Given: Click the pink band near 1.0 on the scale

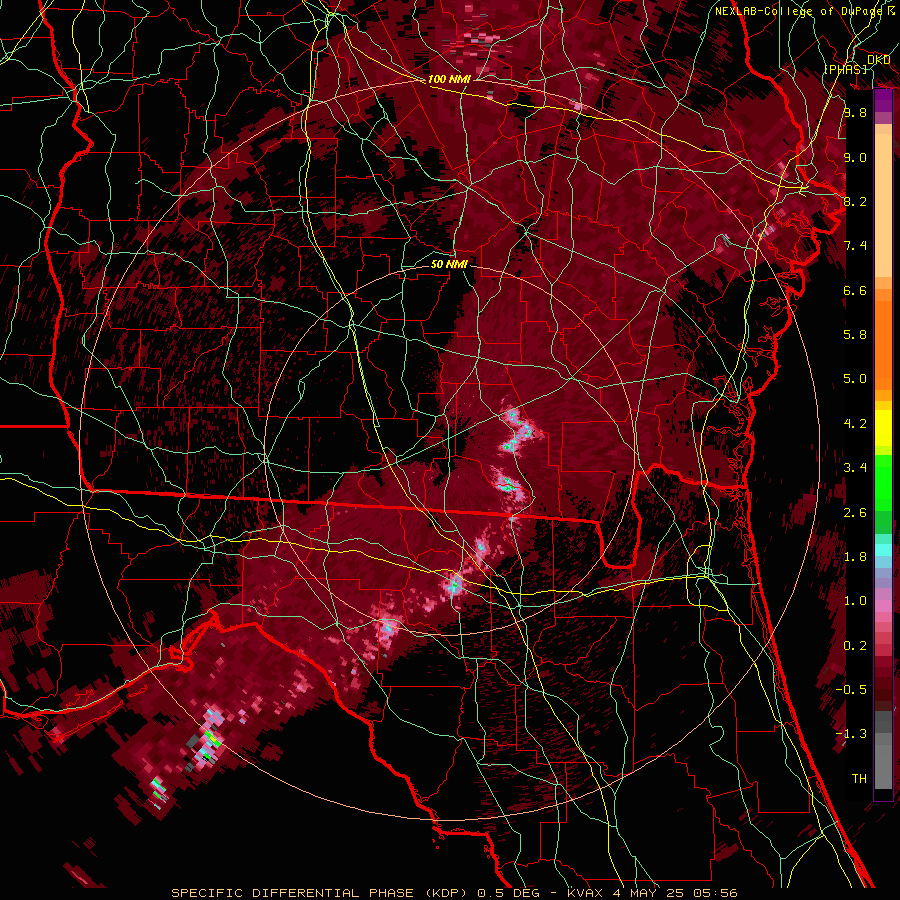Looking at the screenshot, I should coord(883,606).
